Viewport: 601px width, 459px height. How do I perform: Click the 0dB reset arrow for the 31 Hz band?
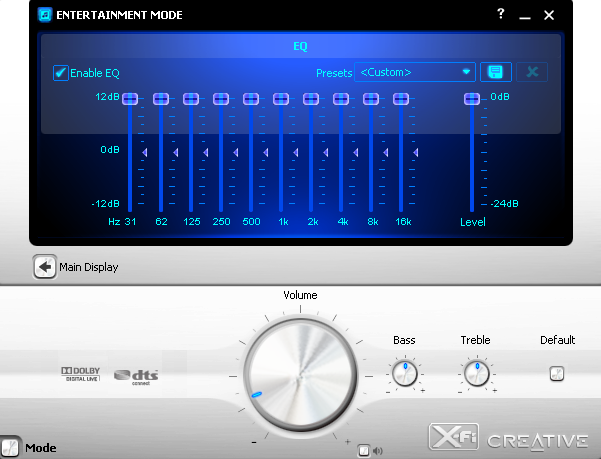(x=145, y=152)
